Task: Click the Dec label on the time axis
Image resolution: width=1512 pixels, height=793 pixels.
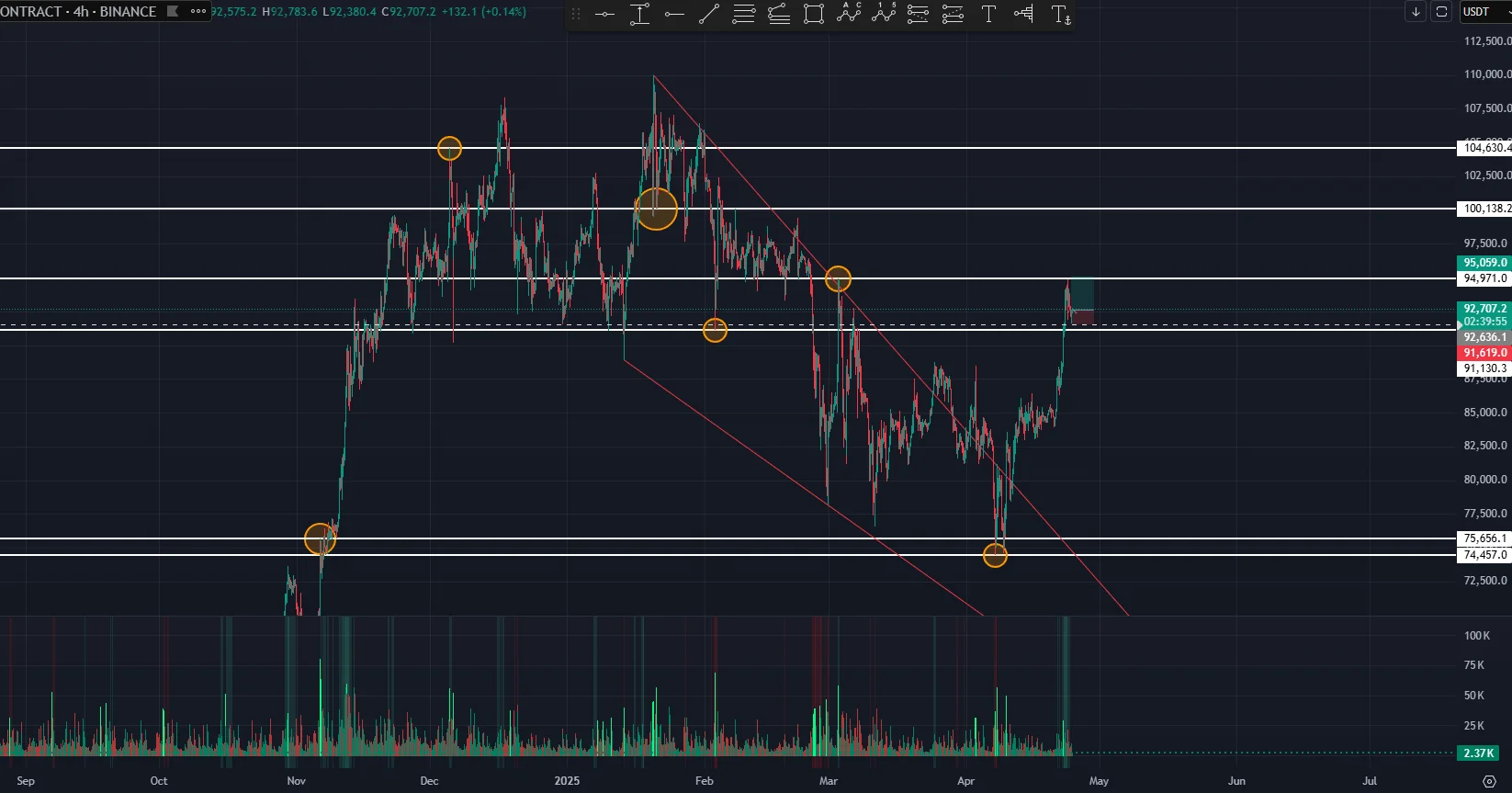Action: click(x=429, y=781)
